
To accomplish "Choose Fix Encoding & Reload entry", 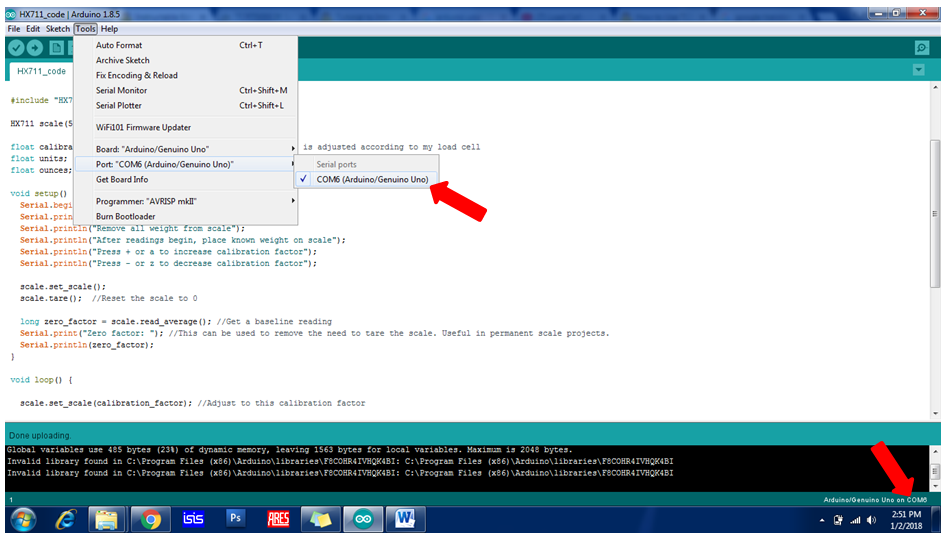I will pos(186,75).
